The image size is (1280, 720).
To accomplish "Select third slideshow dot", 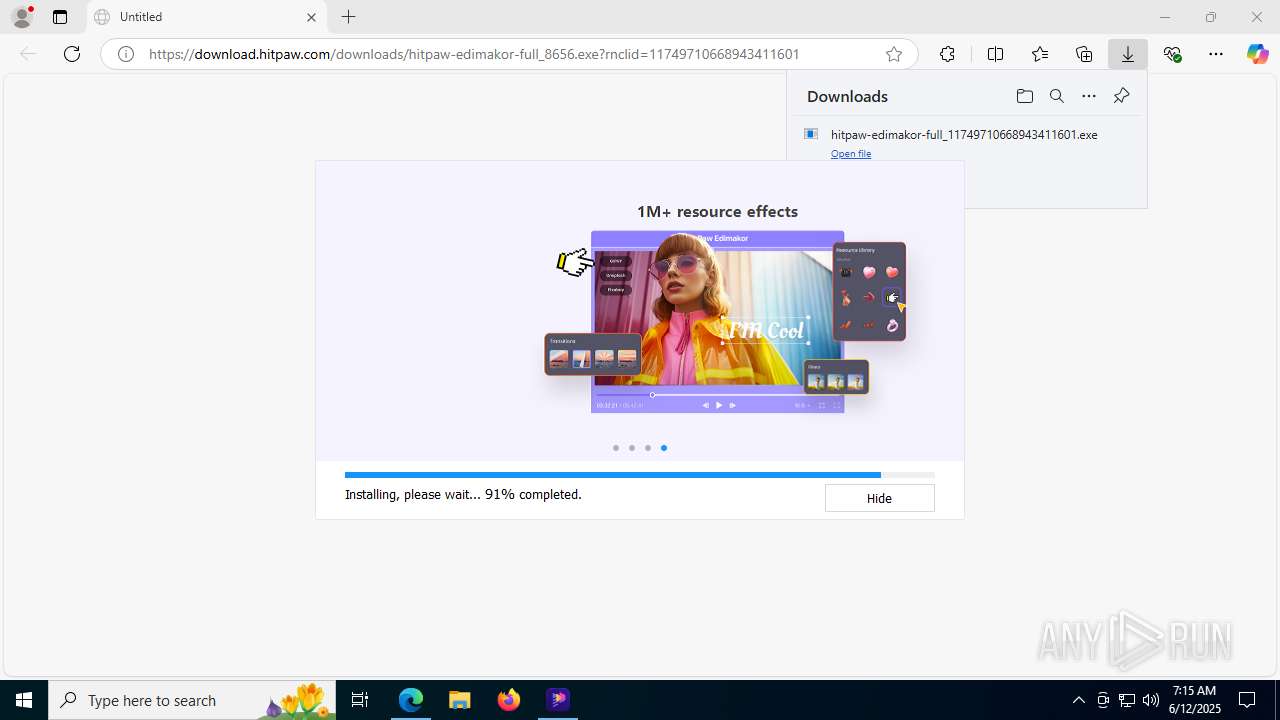I will coord(648,448).
